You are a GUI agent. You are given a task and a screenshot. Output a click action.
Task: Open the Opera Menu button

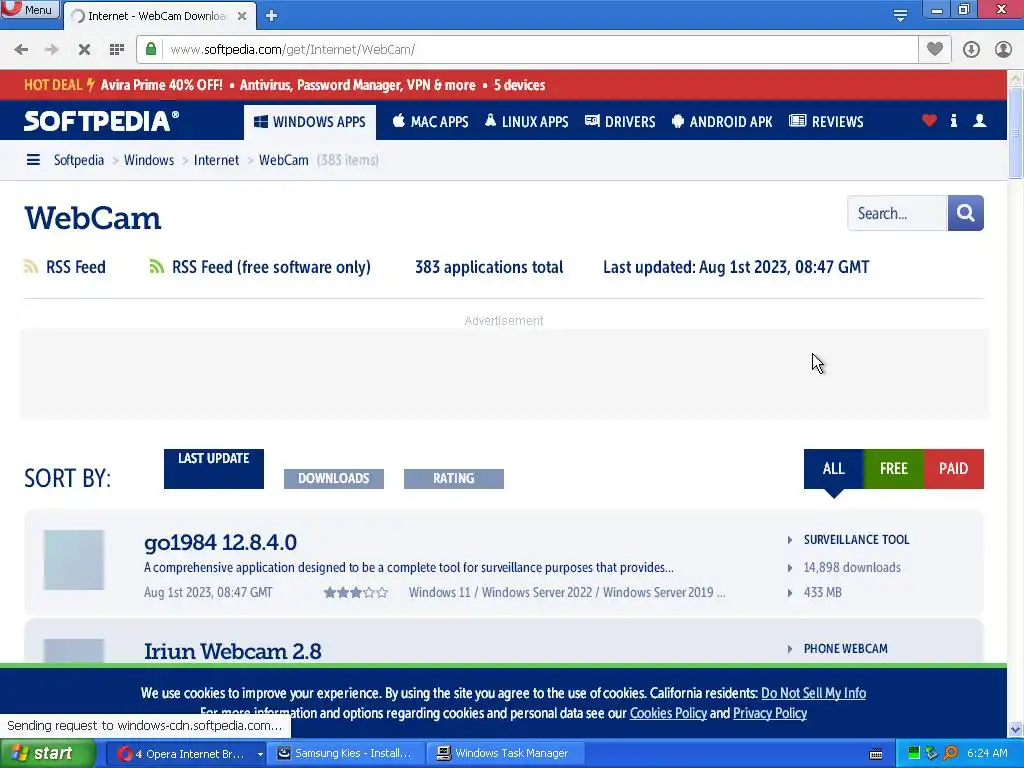tap(29, 9)
